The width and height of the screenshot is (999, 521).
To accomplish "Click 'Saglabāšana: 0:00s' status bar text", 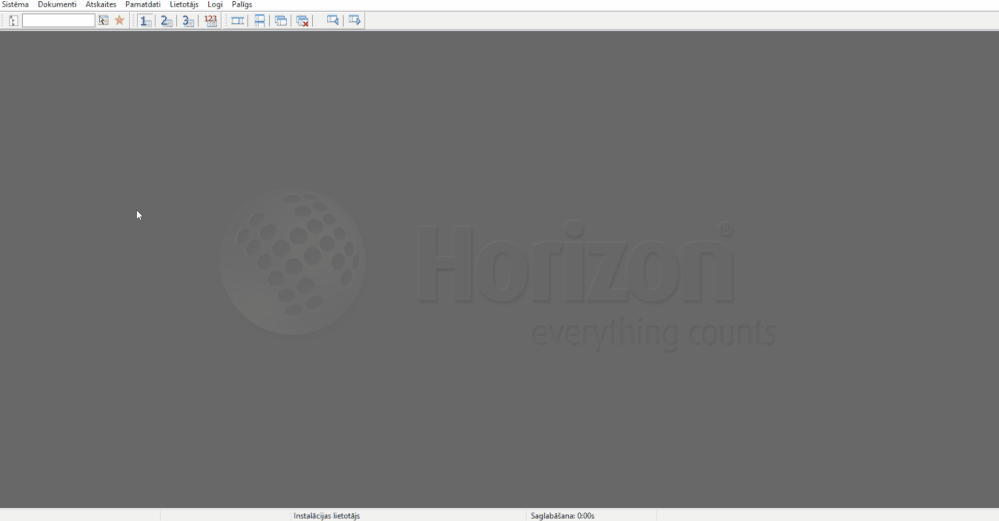I will click(x=563, y=516).
